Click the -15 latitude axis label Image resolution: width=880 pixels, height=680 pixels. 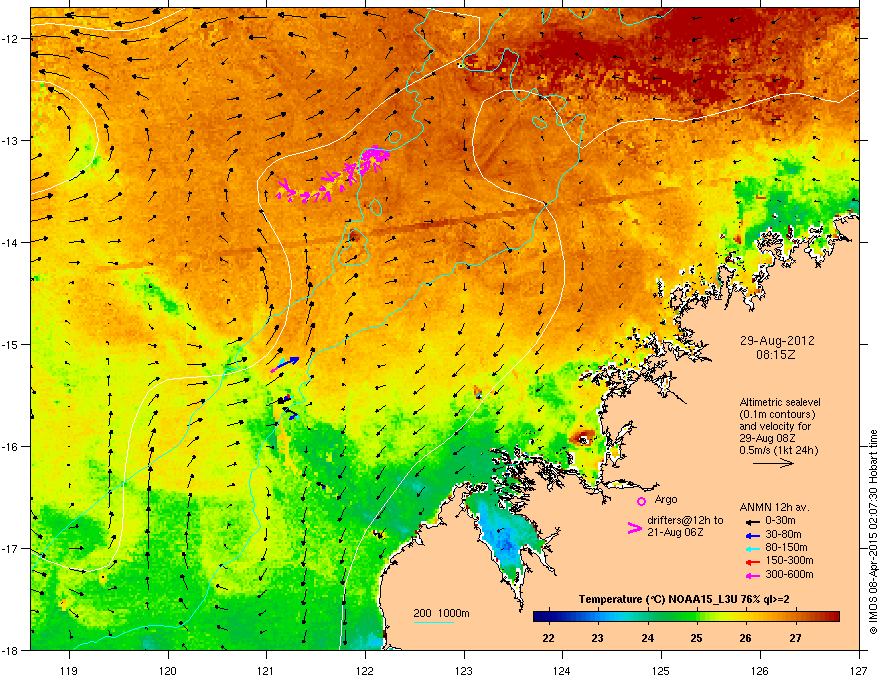10,344
